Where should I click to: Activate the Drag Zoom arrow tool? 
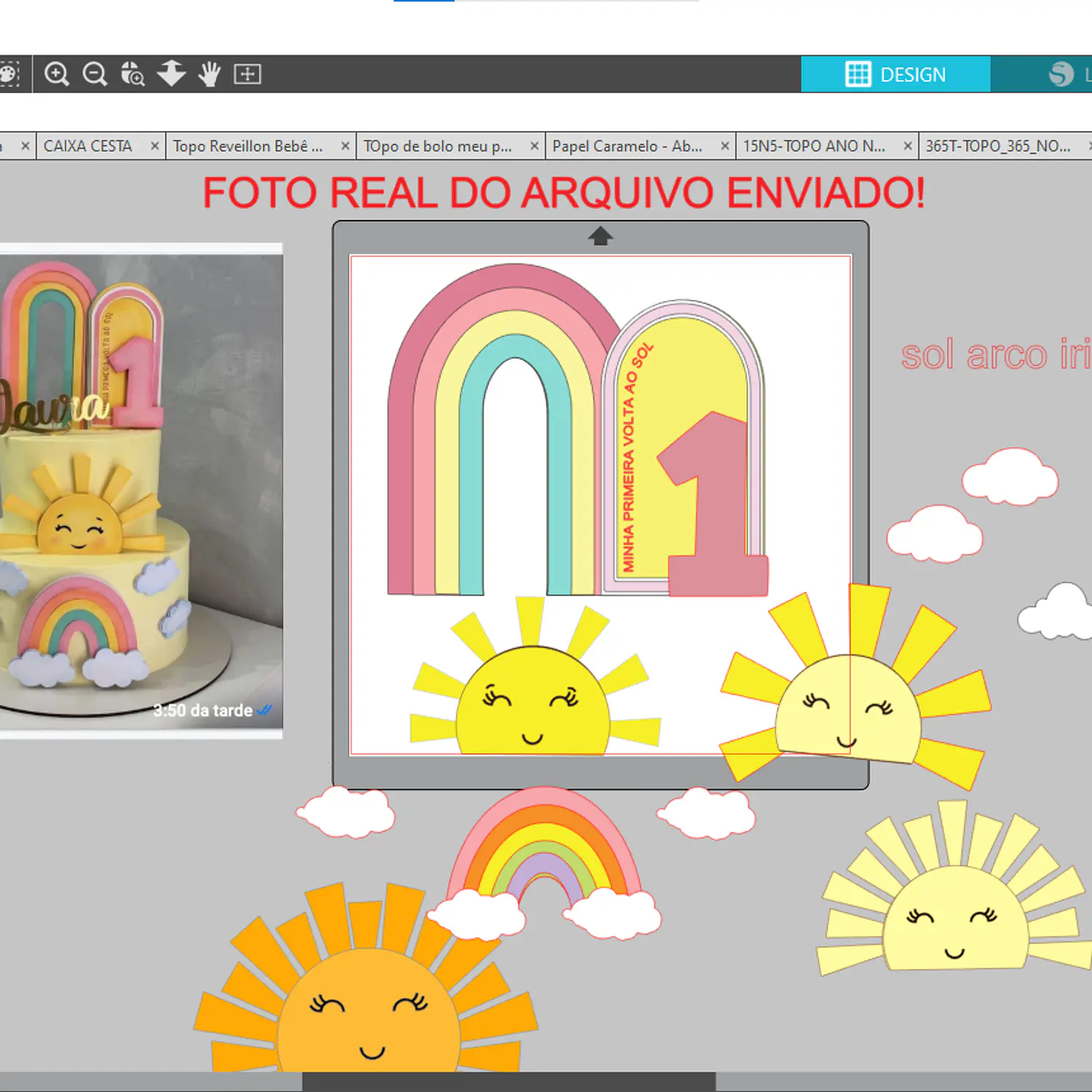171,74
